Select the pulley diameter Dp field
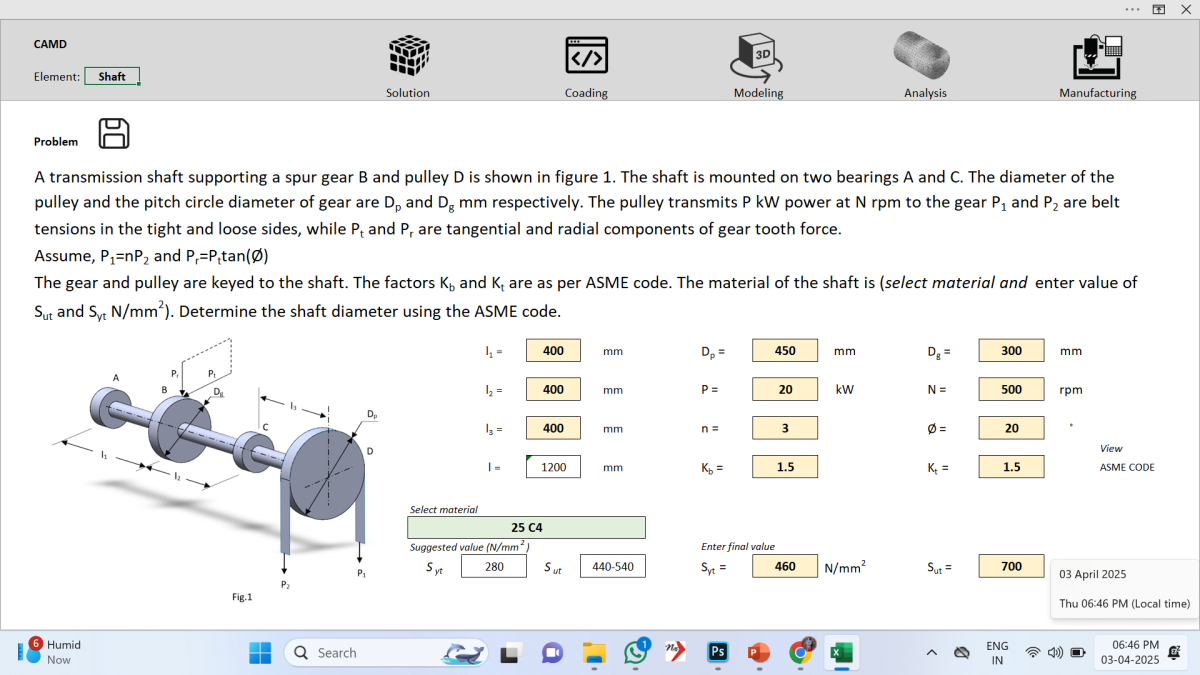Screen dimensions: 1200x675 click(785, 351)
